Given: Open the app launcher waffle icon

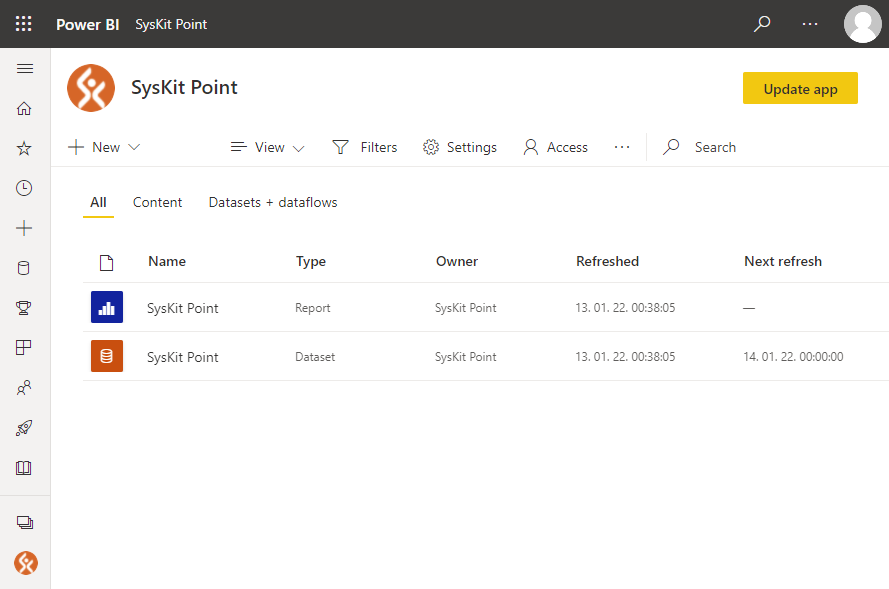Looking at the screenshot, I should (24, 24).
